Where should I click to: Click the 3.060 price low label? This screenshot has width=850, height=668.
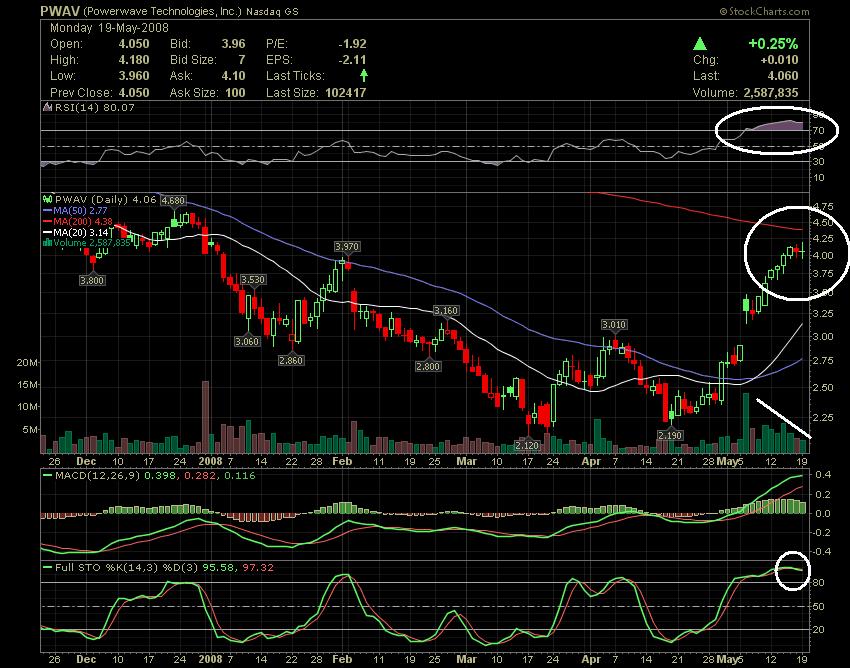(247, 342)
